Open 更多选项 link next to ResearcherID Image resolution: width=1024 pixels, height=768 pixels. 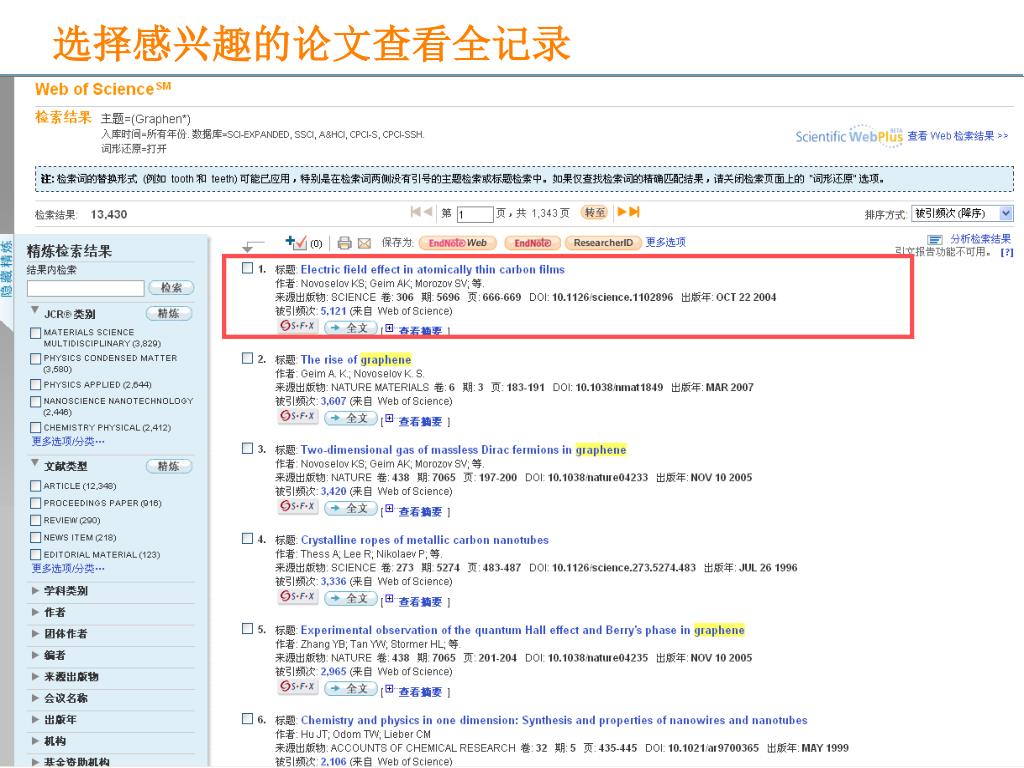(x=665, y=242)
